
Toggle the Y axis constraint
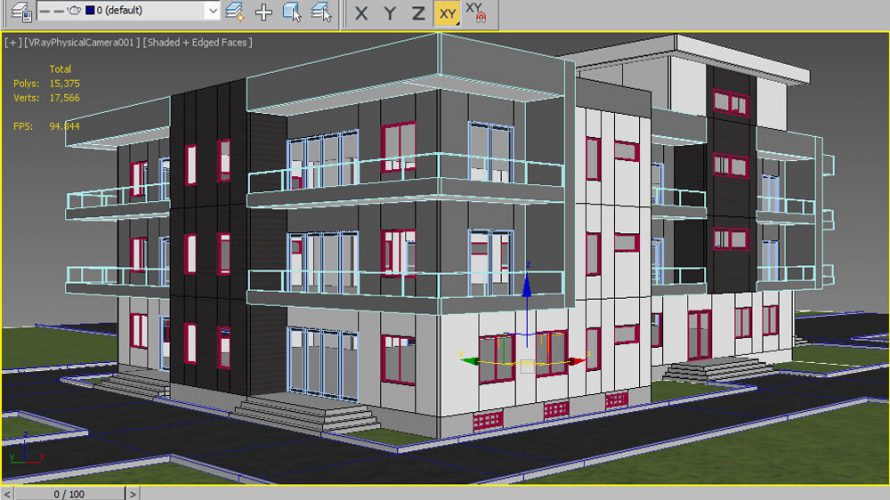(390, 13)
